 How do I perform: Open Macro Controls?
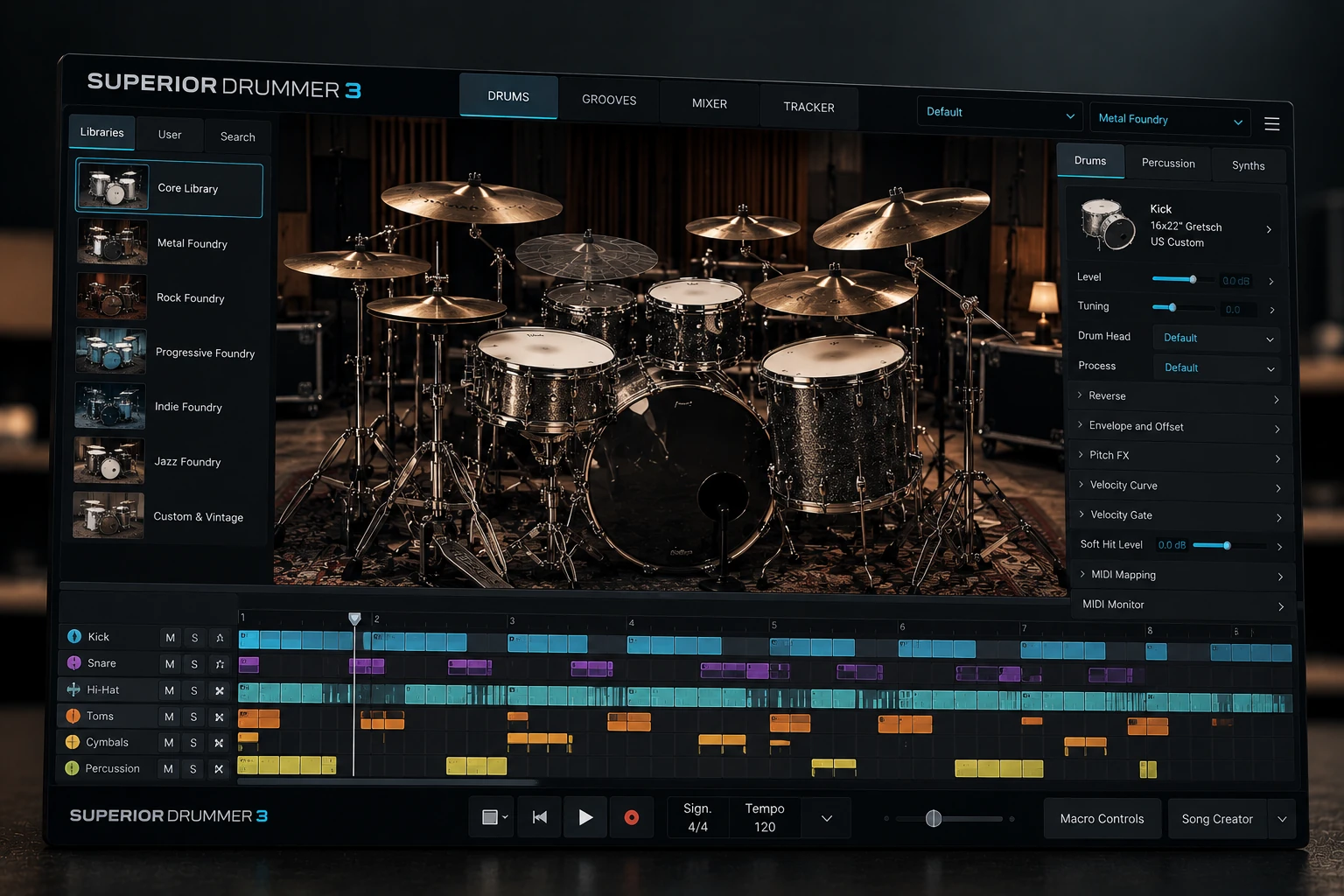[x=1102, y=819]
